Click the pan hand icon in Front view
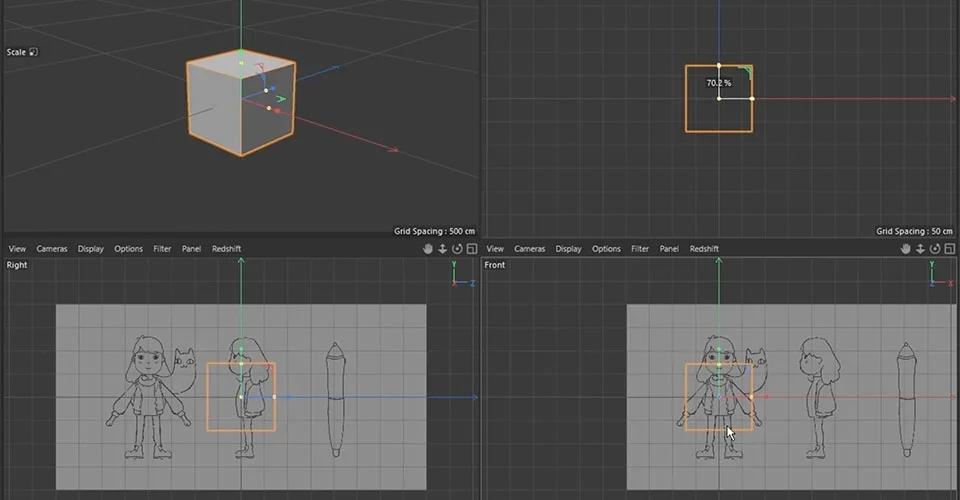The height and width of the screenshot is (500, 960). (x=906, y=248)
